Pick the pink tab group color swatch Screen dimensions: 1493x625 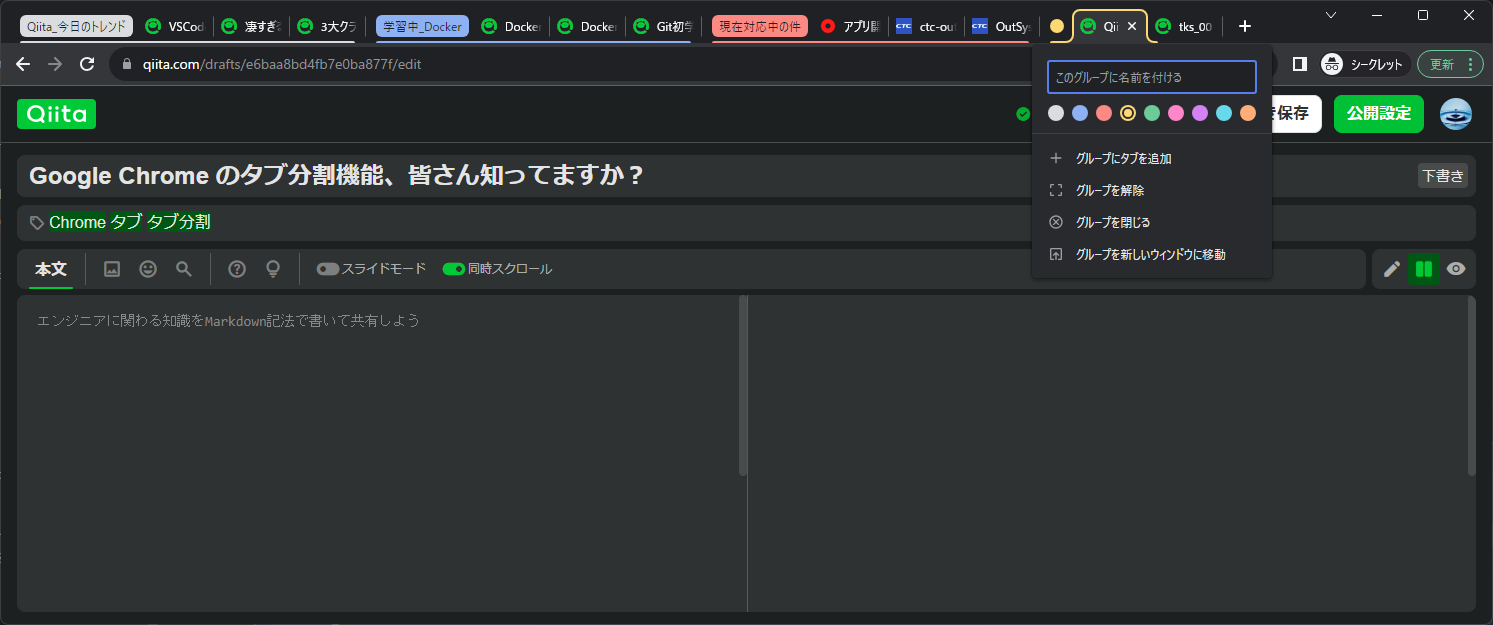[1175, 113]
